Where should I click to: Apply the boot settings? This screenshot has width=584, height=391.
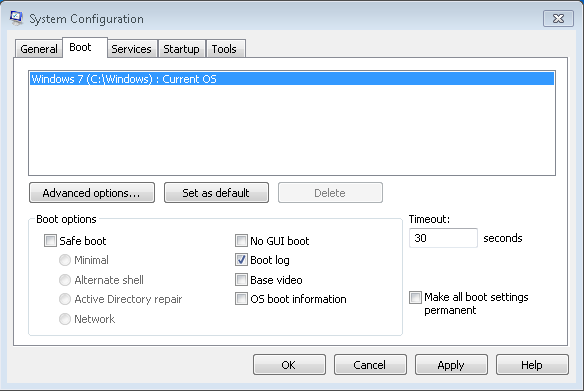(x=451, y=365)
